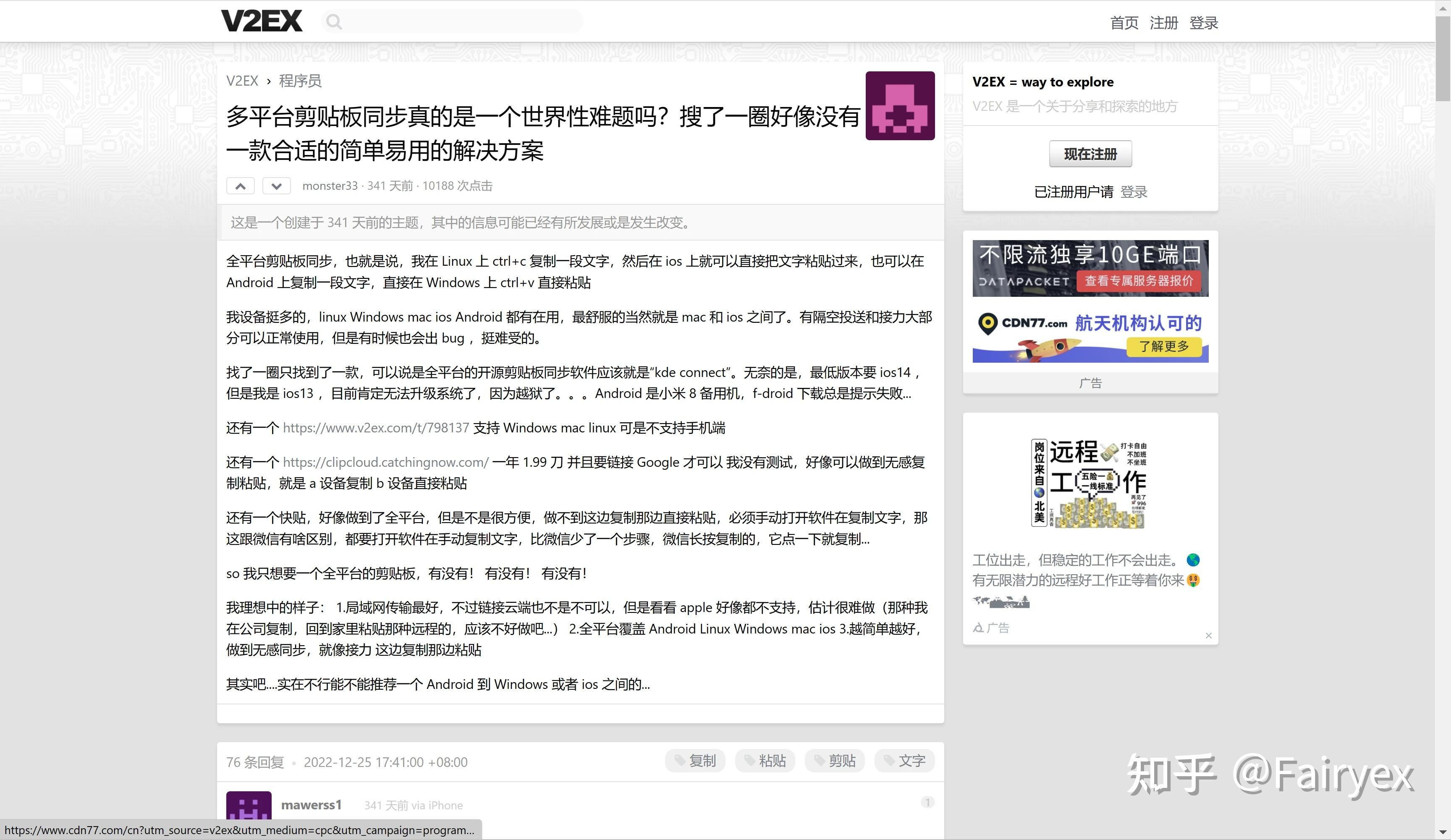
Task: Click monster33's username link
Action: click(x=330, y=186)
